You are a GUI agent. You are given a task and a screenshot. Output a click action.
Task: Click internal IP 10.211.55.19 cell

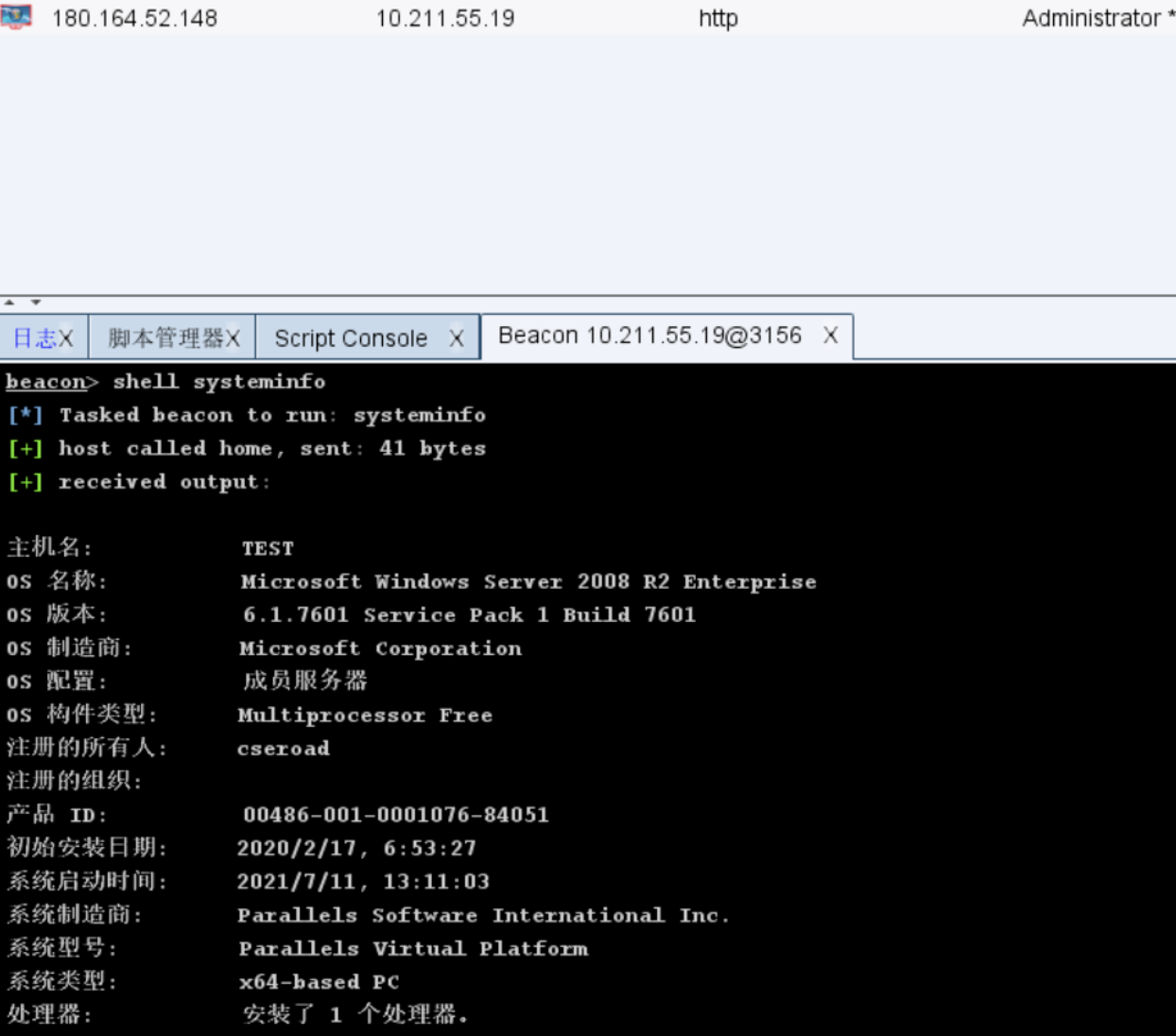coord(445,18)
